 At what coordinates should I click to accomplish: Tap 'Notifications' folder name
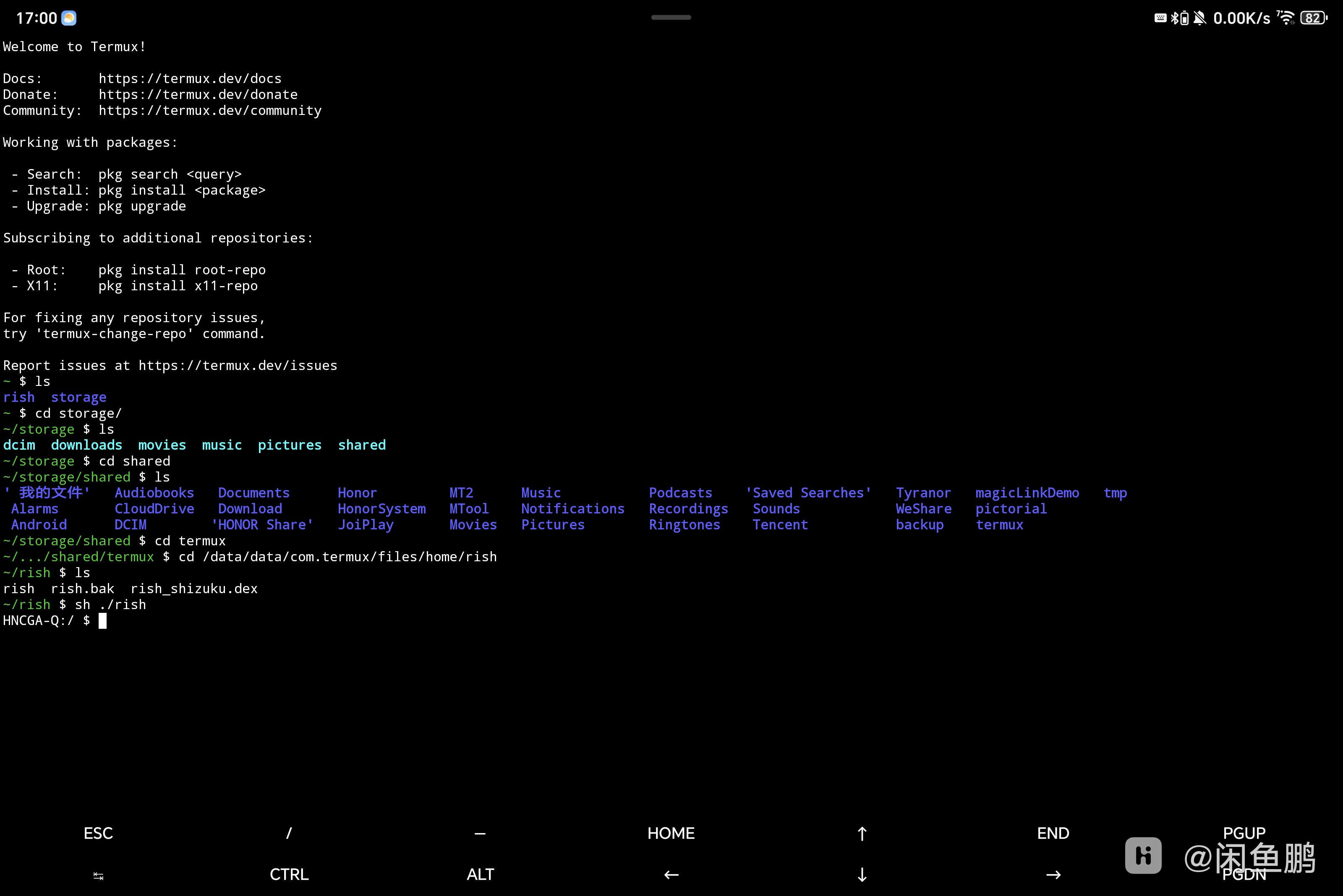(573, 508)
